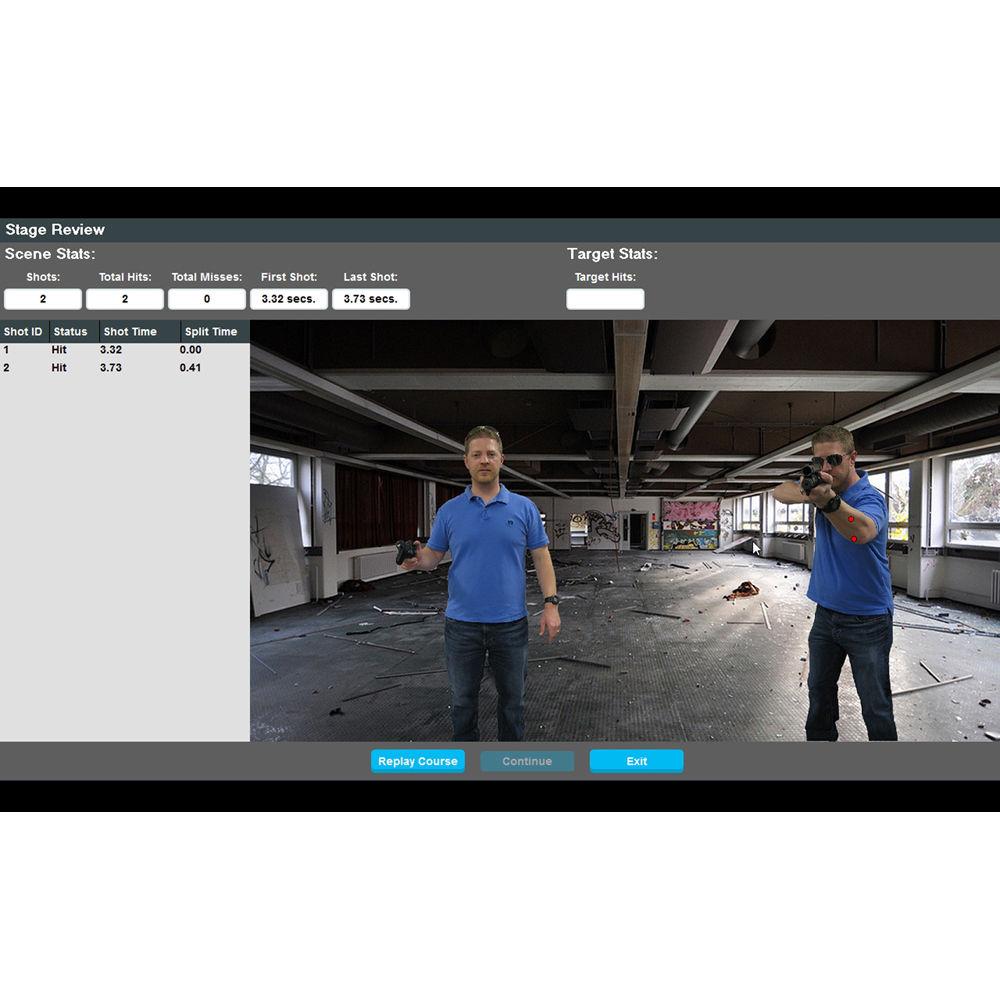Screen dimensions: 1000x1000
Task: Click the Split Time column header
Action: (x=212, y=332)
